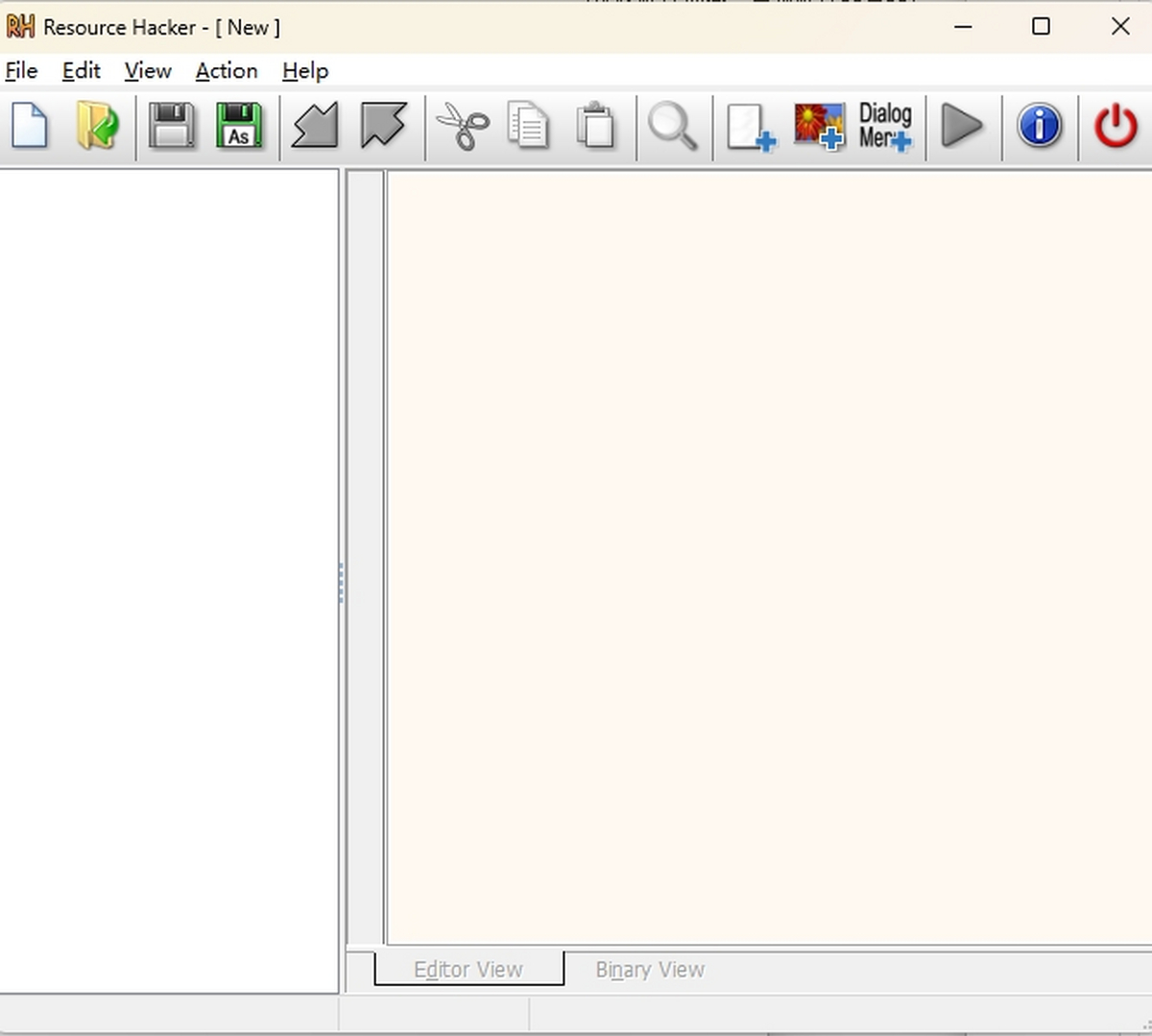This screenshot has width=1152, height=1036.
Task: Click the Resource Hacker RH title bar icon
Action: tap(20, 27)
